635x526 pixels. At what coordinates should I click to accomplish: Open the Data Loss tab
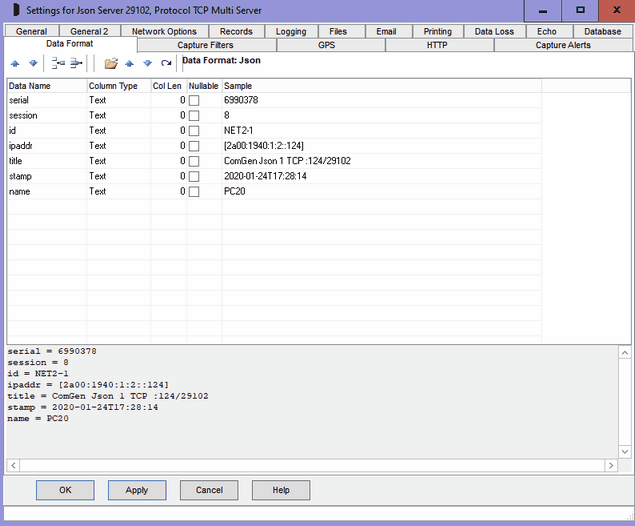tap(494, 32)
